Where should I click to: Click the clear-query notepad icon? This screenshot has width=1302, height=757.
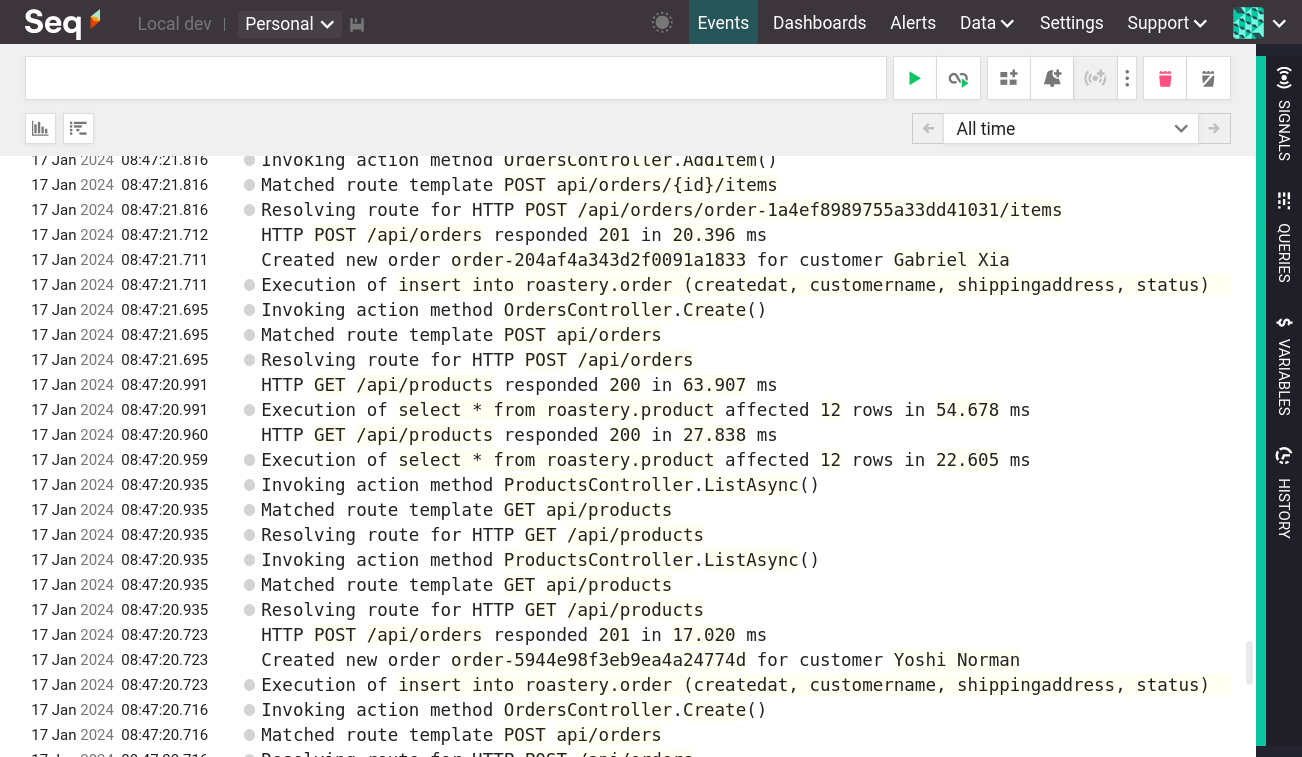(1208, 78)
